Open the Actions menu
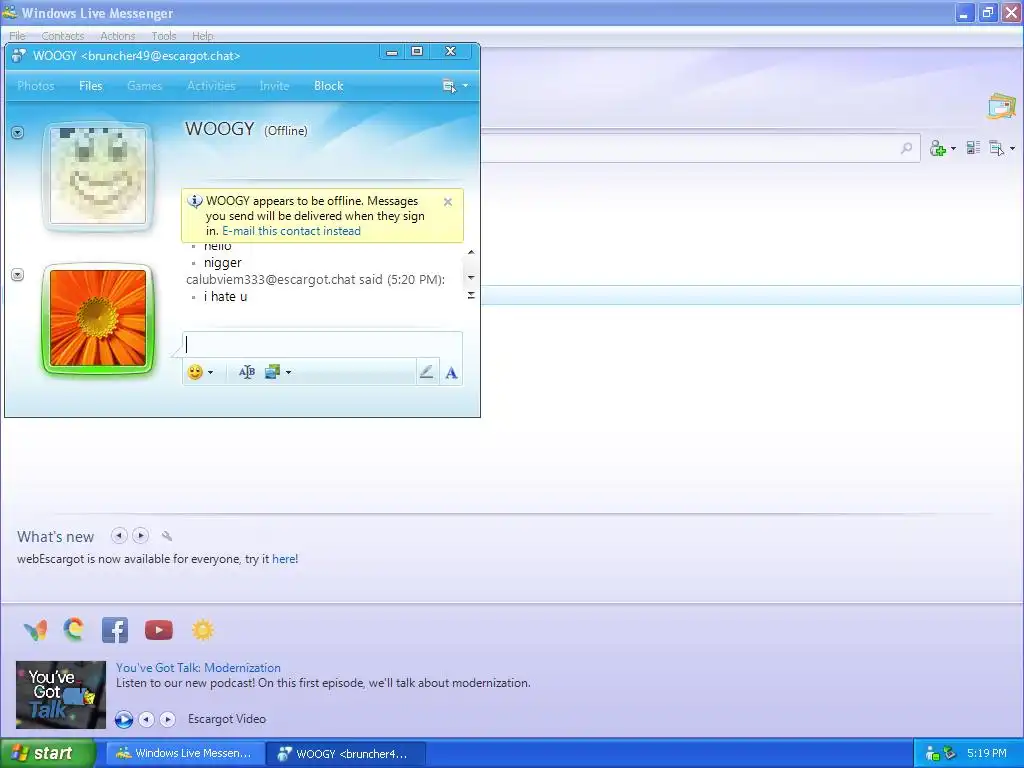 click(x=118, y=36)
